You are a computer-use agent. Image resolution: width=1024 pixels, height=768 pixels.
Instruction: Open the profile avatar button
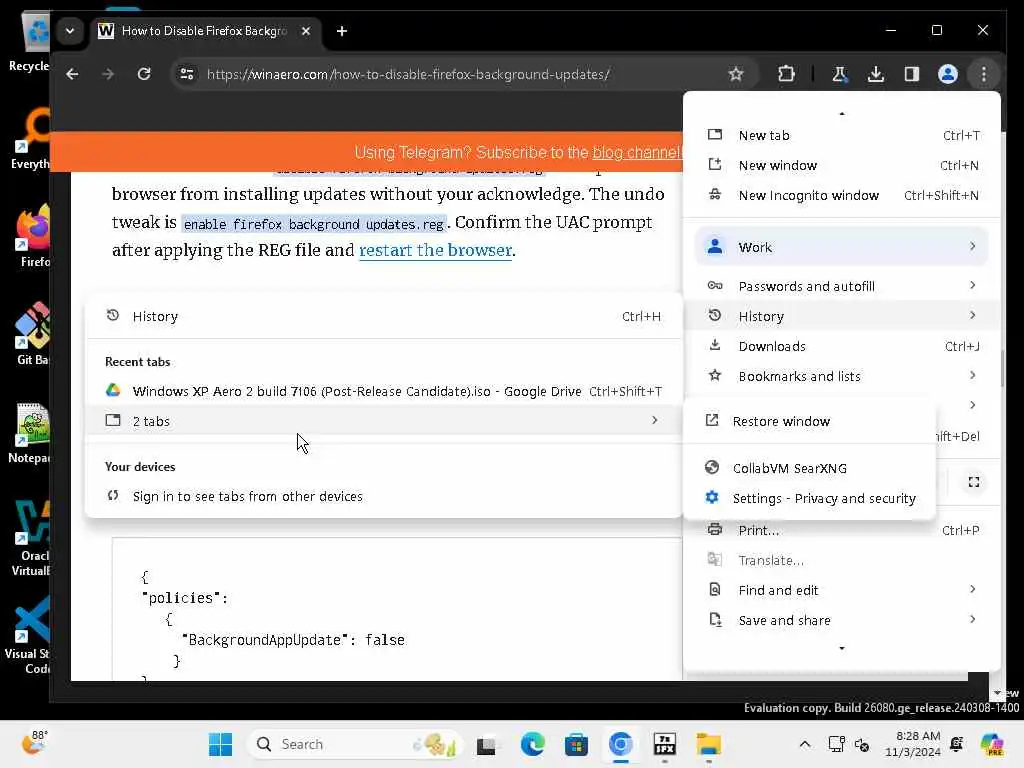click(x=948, y=74)
